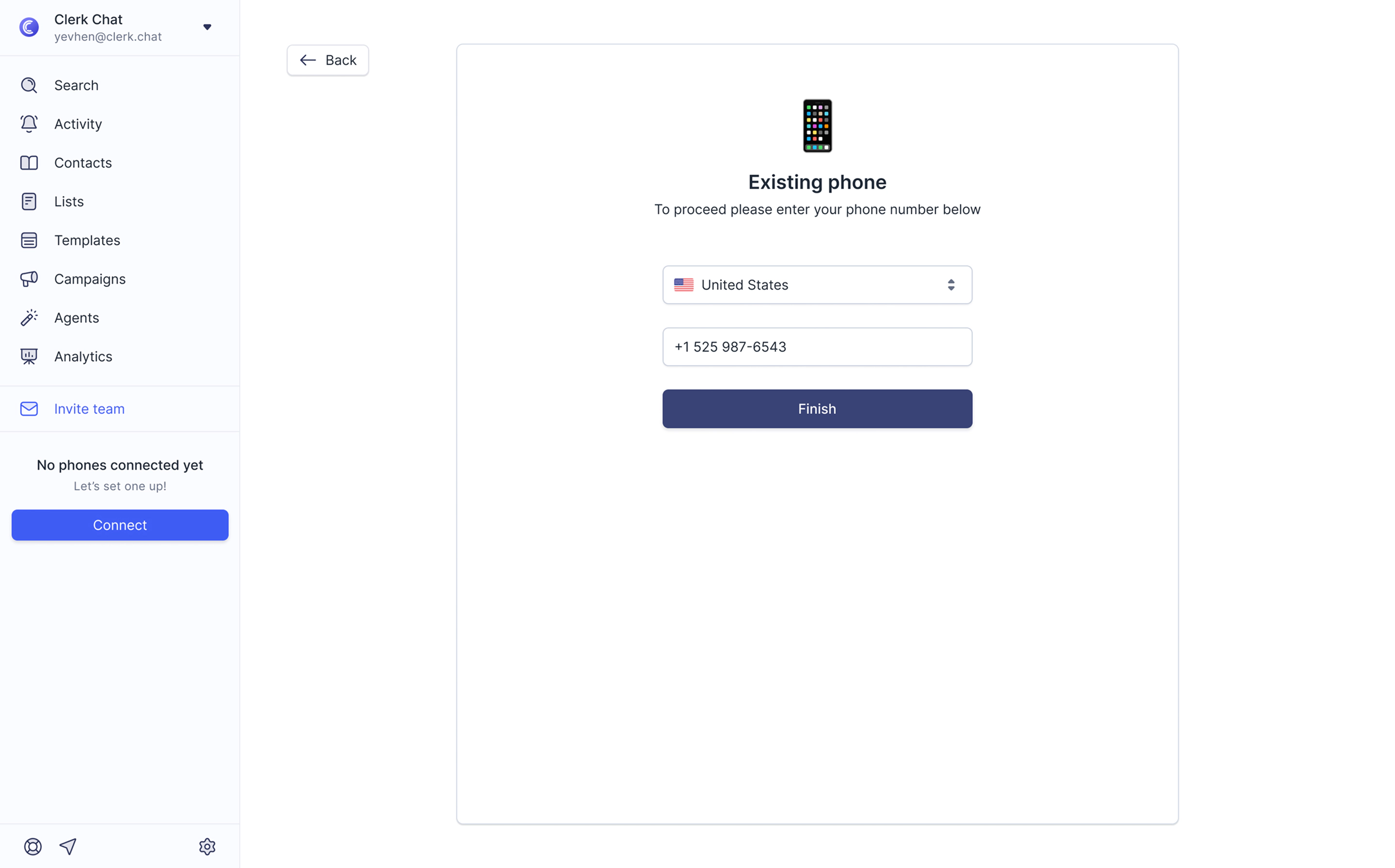Click the country selector stepper arrows
The height and width of the screenshot is (868, 1395).
coord(951,285)
